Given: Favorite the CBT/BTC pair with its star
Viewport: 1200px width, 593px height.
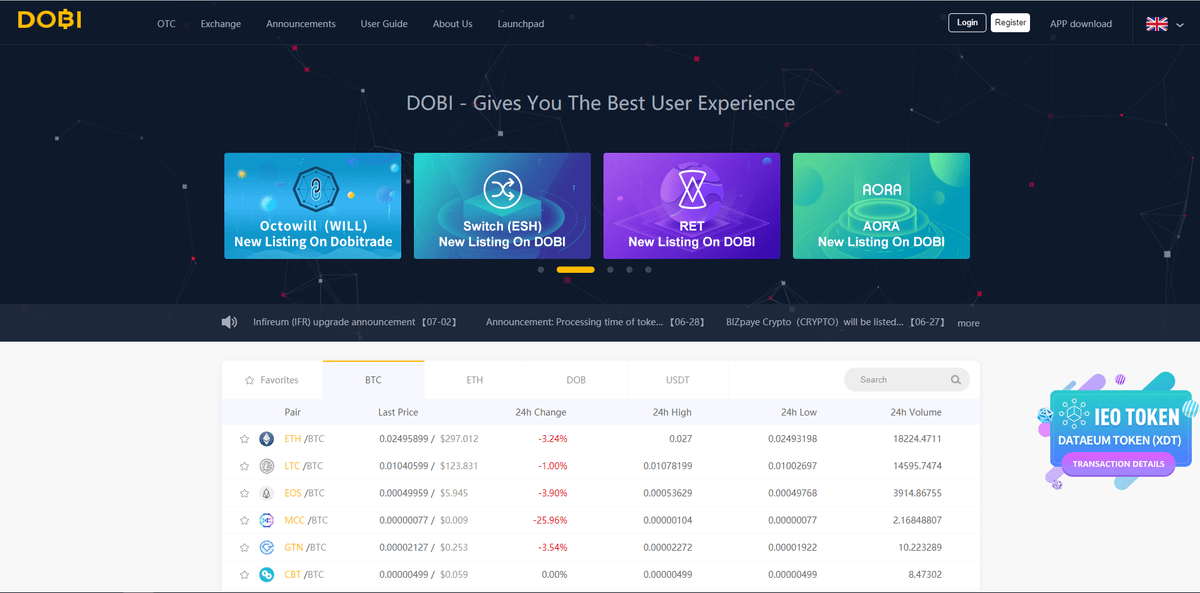Looking at the screenshot, I should tap(244, 574).
